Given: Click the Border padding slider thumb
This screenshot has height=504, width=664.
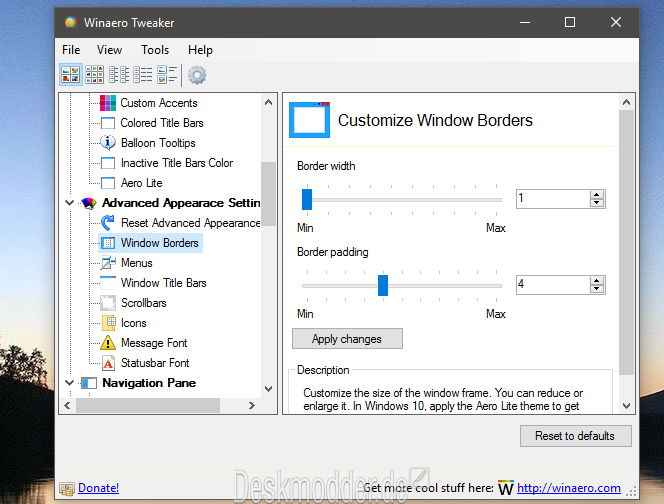Looking at the screenshot, I should pos(383,285).
